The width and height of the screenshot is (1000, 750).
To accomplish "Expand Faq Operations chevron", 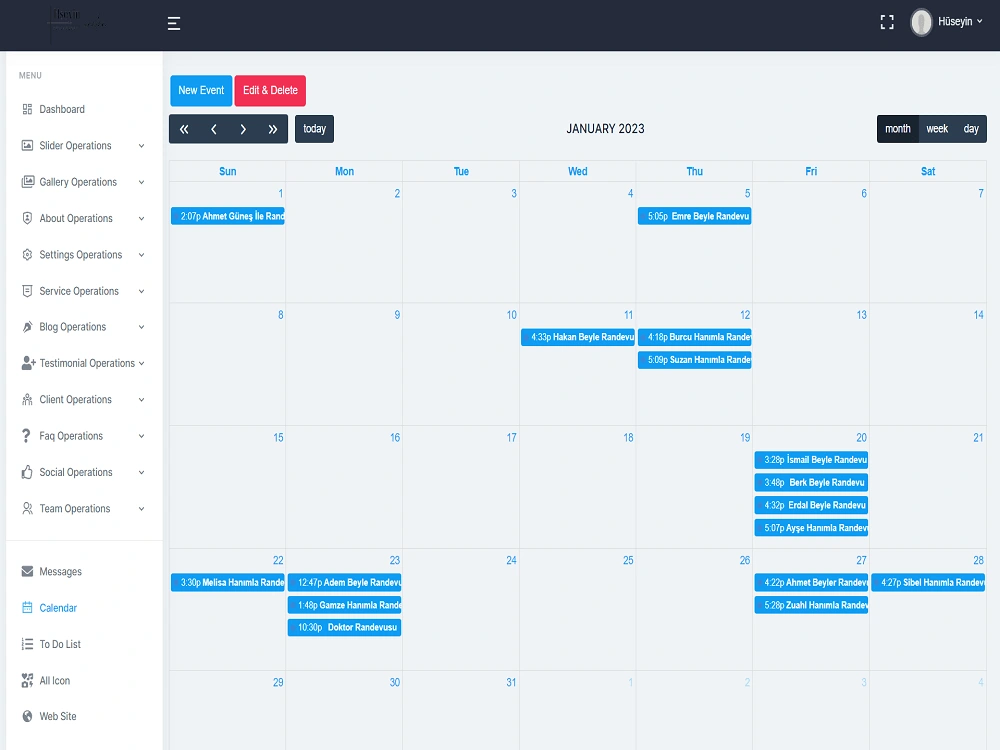I will (141, 436).
